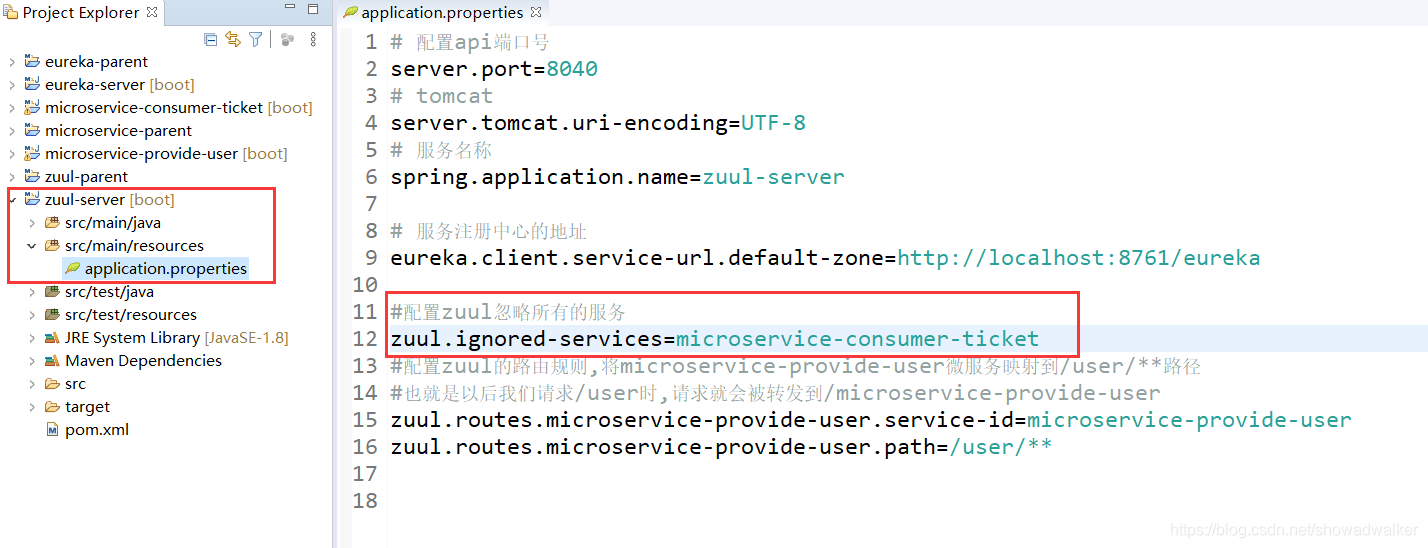This screenshot has width=1428, height=548.
Task: Select microservice-provide-user [boot] label
Action: tap(166, 153)
